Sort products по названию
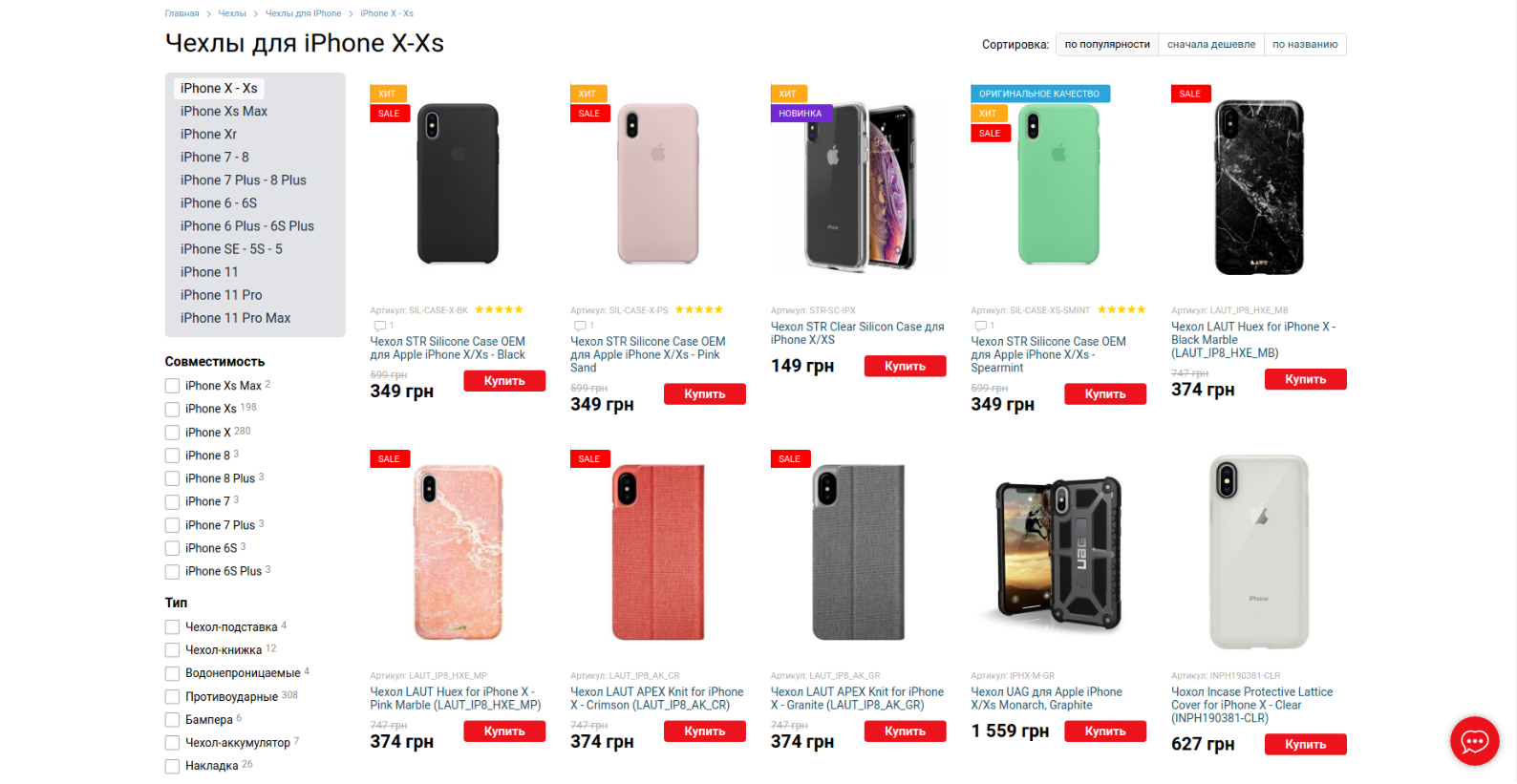Image resolution: width=1517 pixels, height=784 pixels. [1305, 44]
